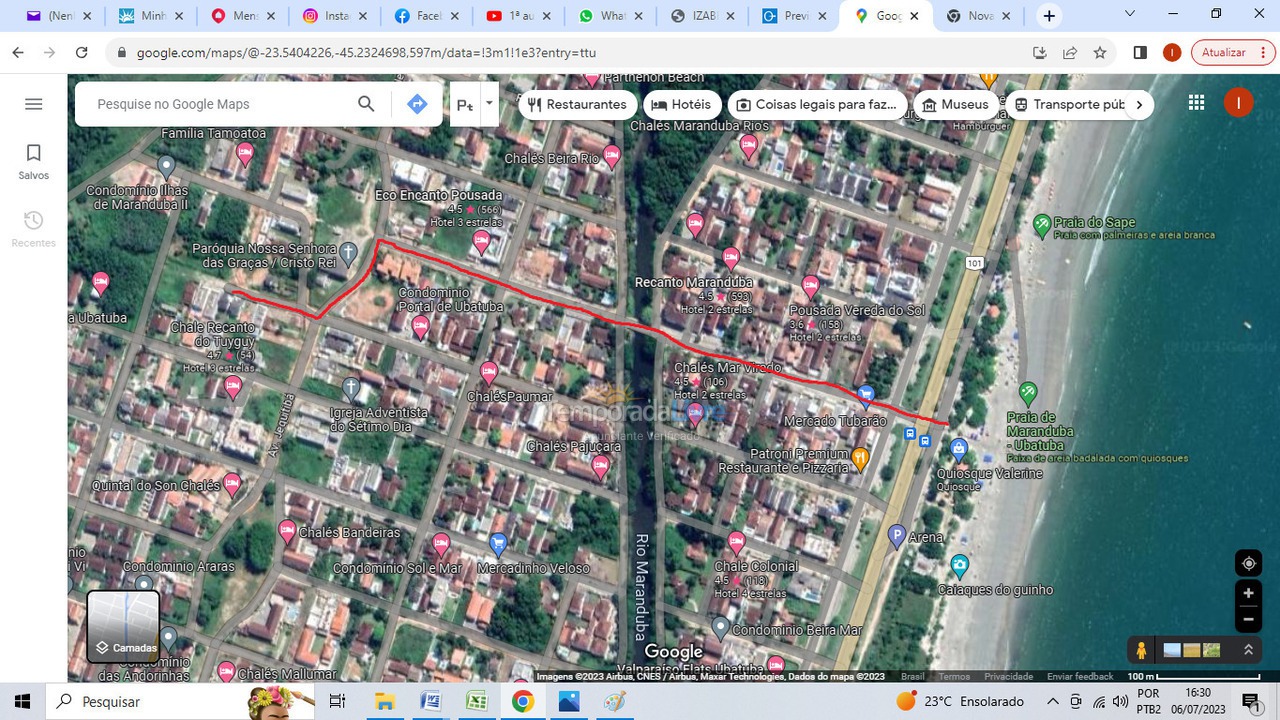
Task: Zoom in on the map
Action: pos(1248,593)
